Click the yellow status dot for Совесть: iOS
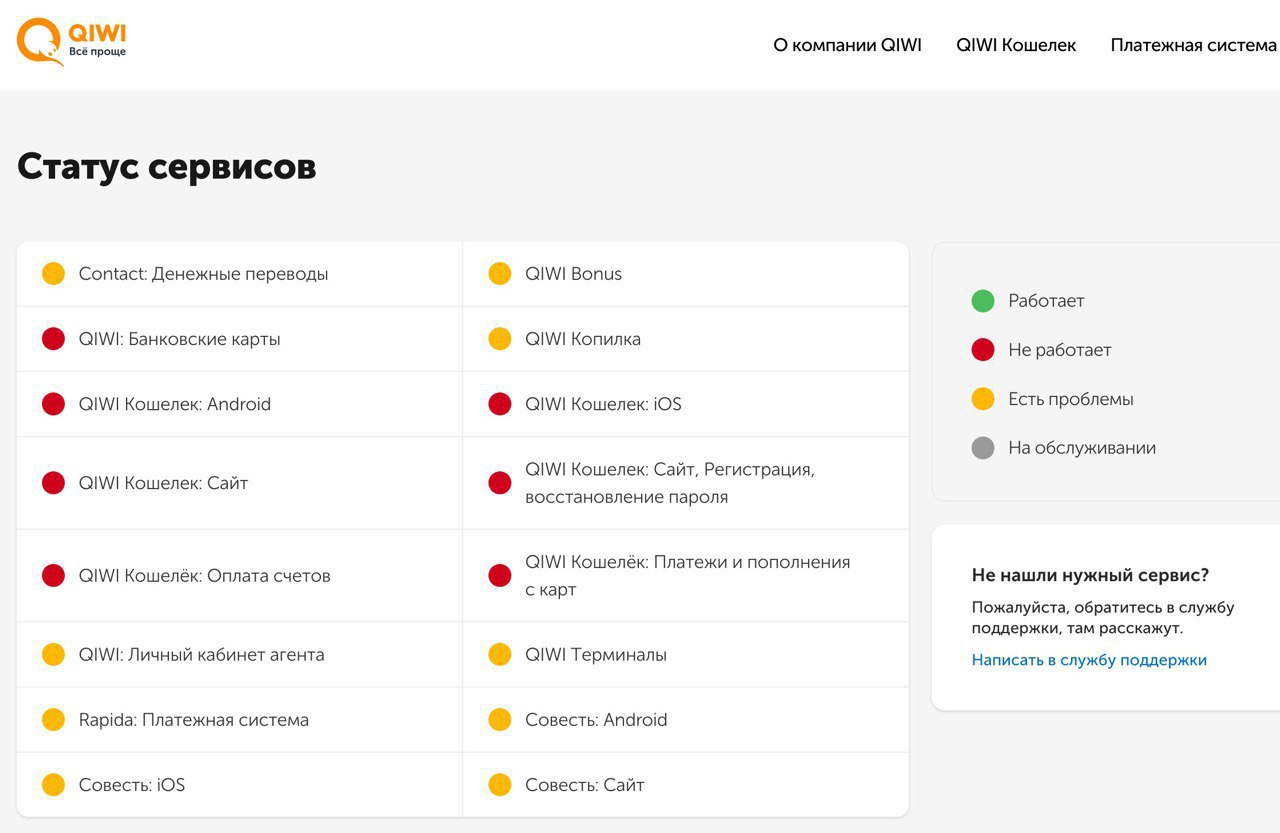 (53, 785)
